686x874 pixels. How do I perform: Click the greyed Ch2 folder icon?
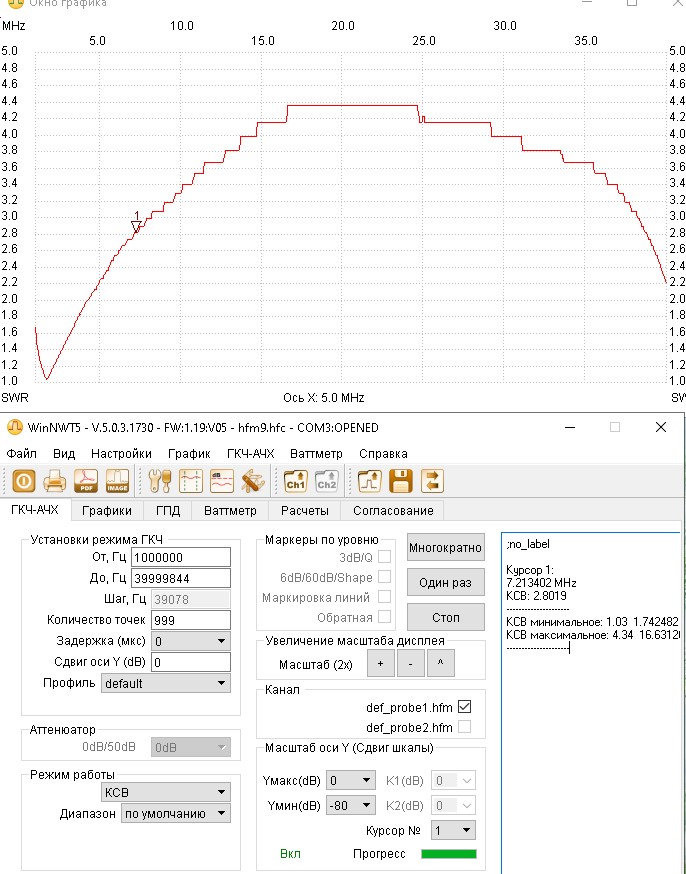point(327,480)
